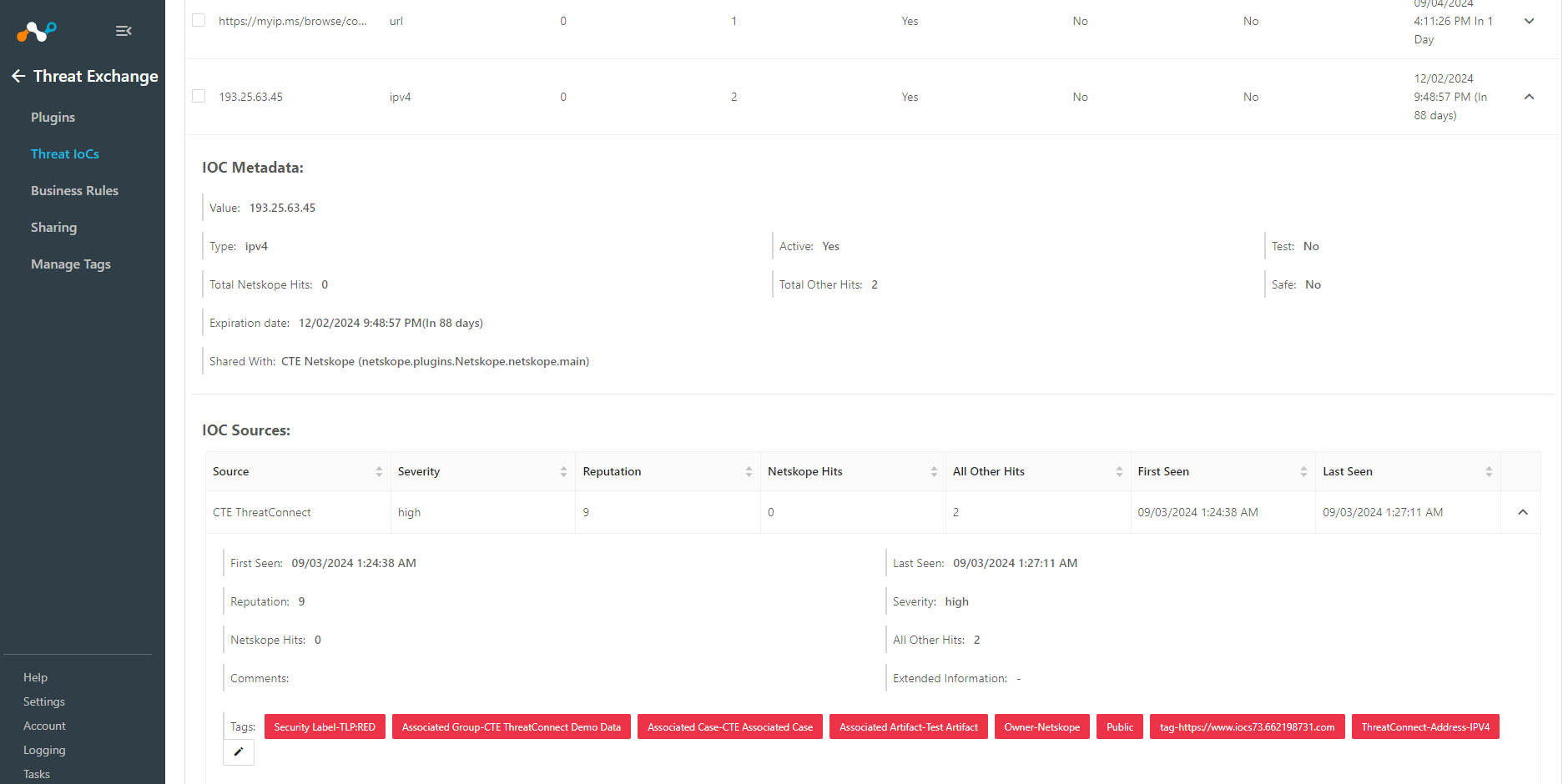
Task: Open the Plugins menu item
Action: [53, 118]
